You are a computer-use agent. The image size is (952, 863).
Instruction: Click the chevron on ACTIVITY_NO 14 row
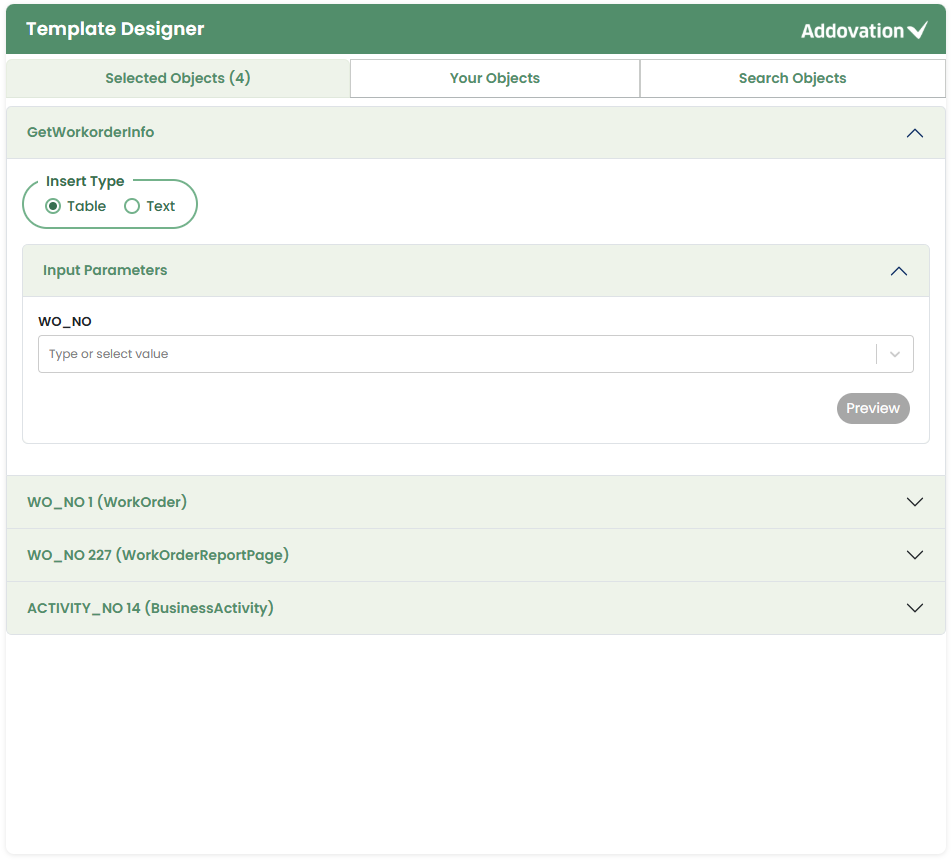pyautogui.click(x=914, y=608)
